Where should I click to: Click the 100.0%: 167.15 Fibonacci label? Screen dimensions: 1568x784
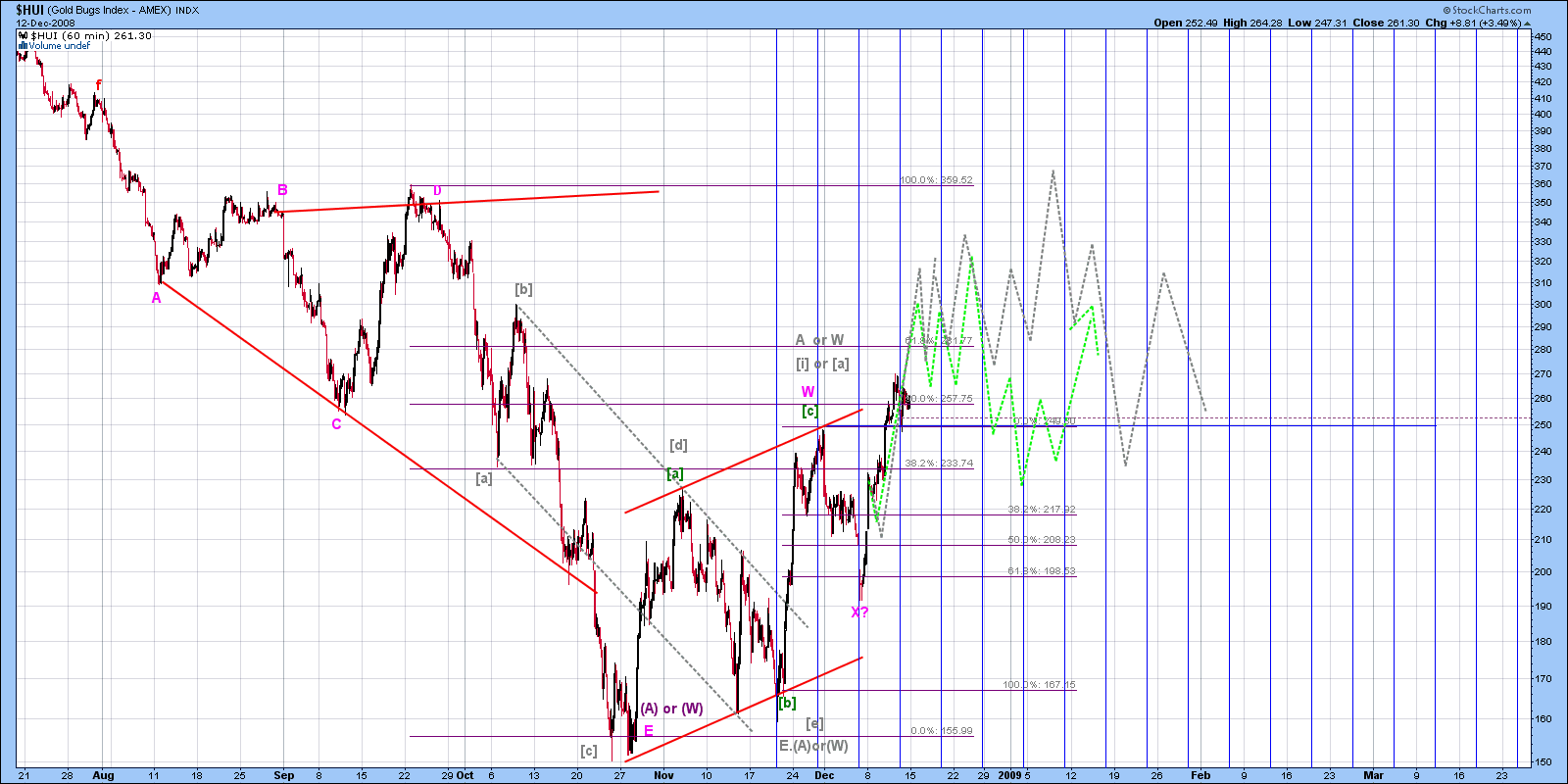[x=1039, y=685]
